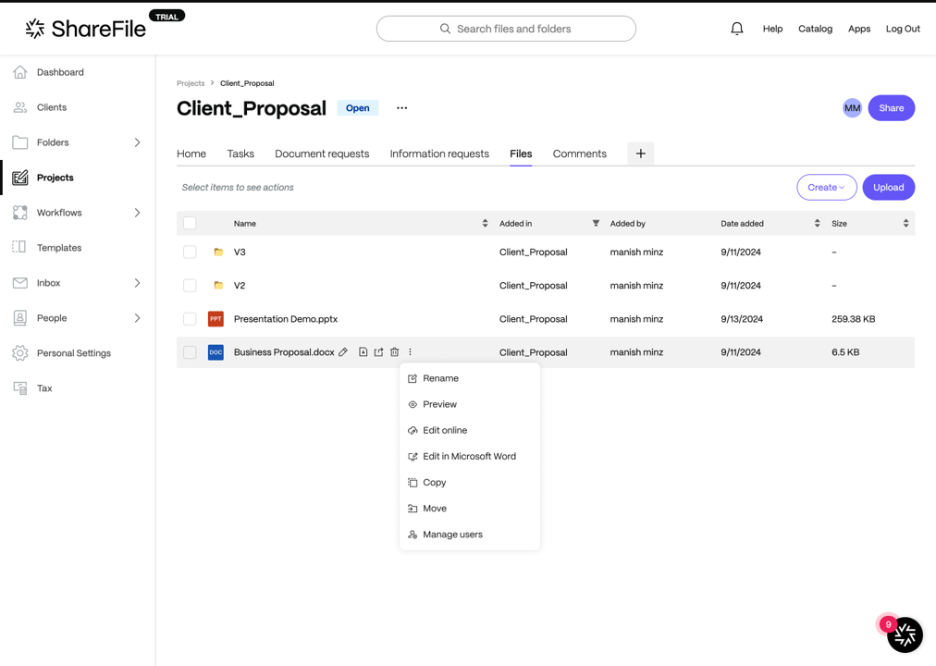936x666 pixels.
Task: Click the notification bell icon
Action: [737, 29]
